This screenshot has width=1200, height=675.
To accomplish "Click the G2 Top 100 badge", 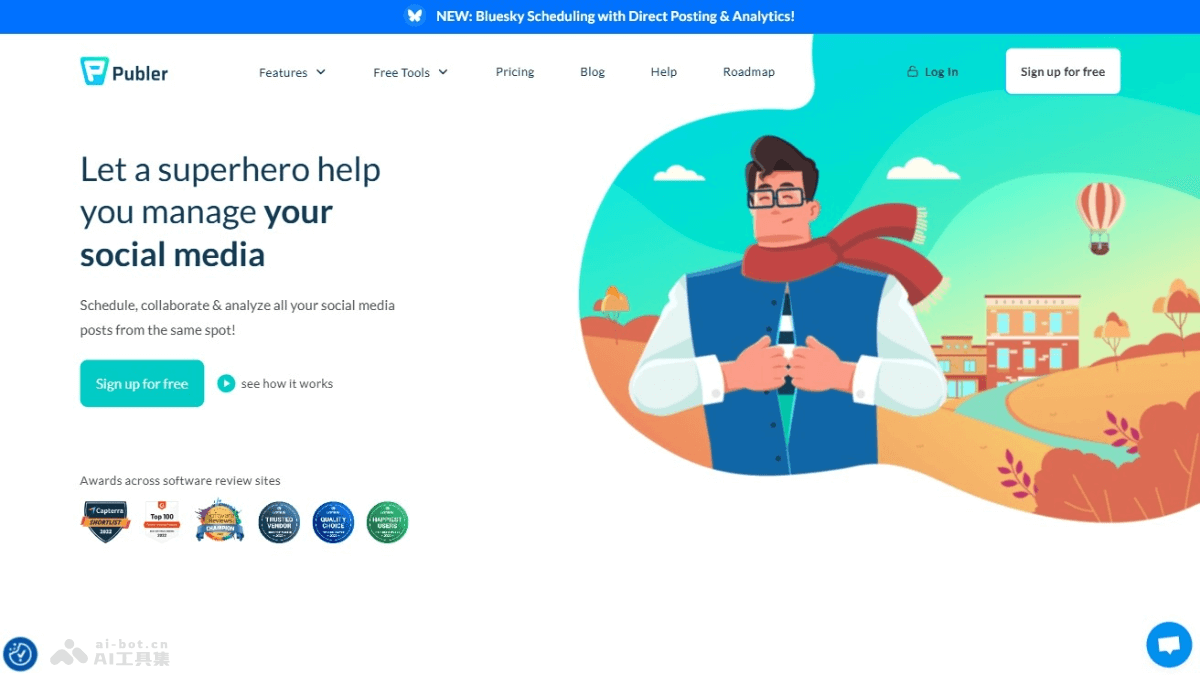I will click(163, 521).
